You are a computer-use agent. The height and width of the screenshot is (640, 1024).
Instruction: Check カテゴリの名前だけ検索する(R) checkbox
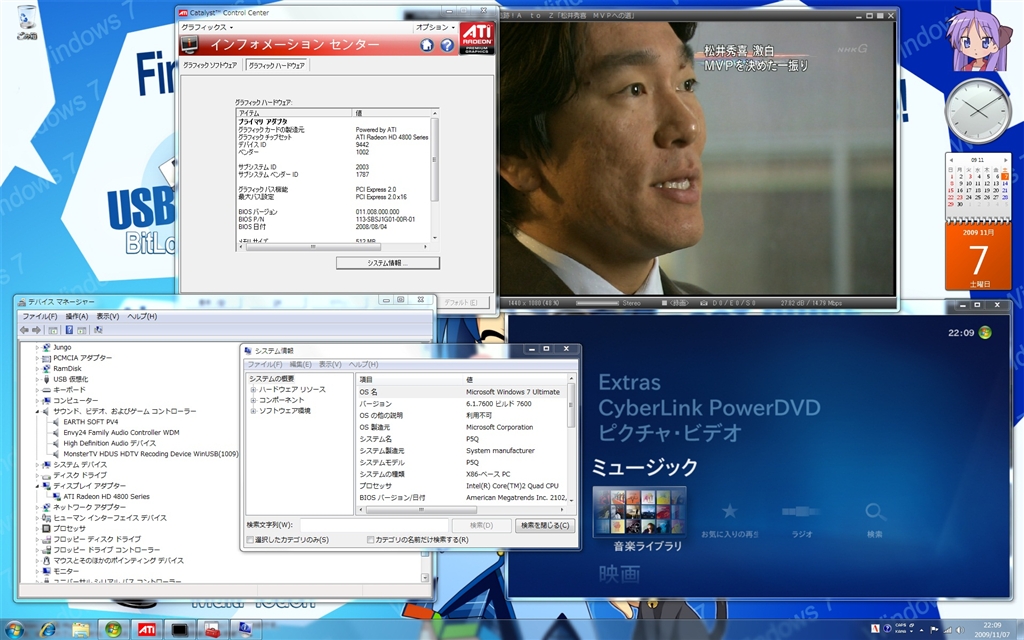(370, 540)
